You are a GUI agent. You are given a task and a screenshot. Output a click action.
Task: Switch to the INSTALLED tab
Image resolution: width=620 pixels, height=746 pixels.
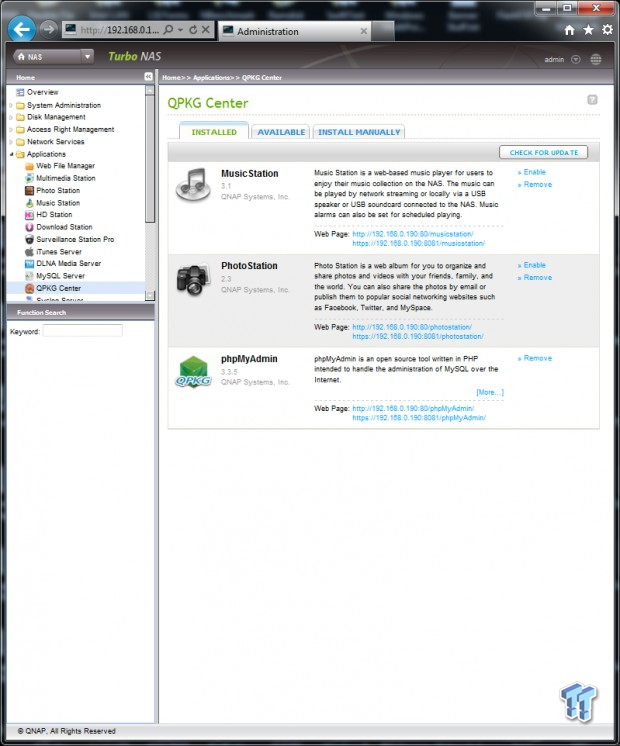click(x=214, y=132)
